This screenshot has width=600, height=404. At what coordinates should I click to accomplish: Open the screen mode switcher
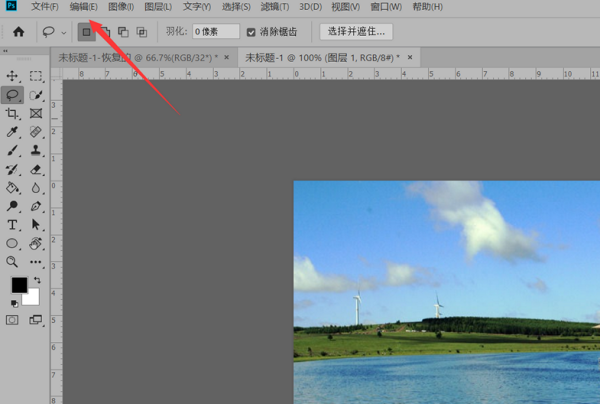[36, 320]
